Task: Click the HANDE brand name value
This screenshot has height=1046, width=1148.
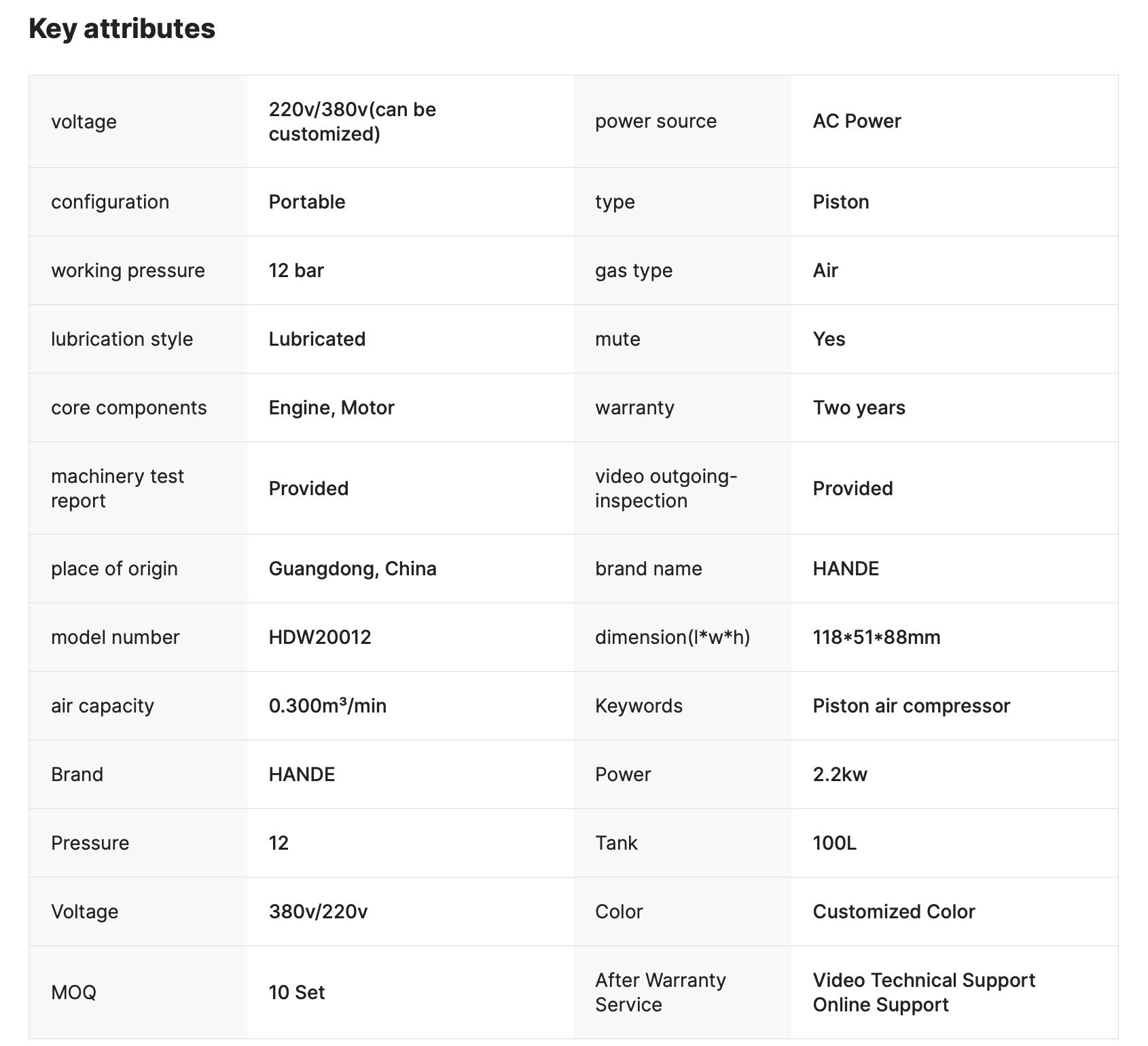Action: (846, 569)
